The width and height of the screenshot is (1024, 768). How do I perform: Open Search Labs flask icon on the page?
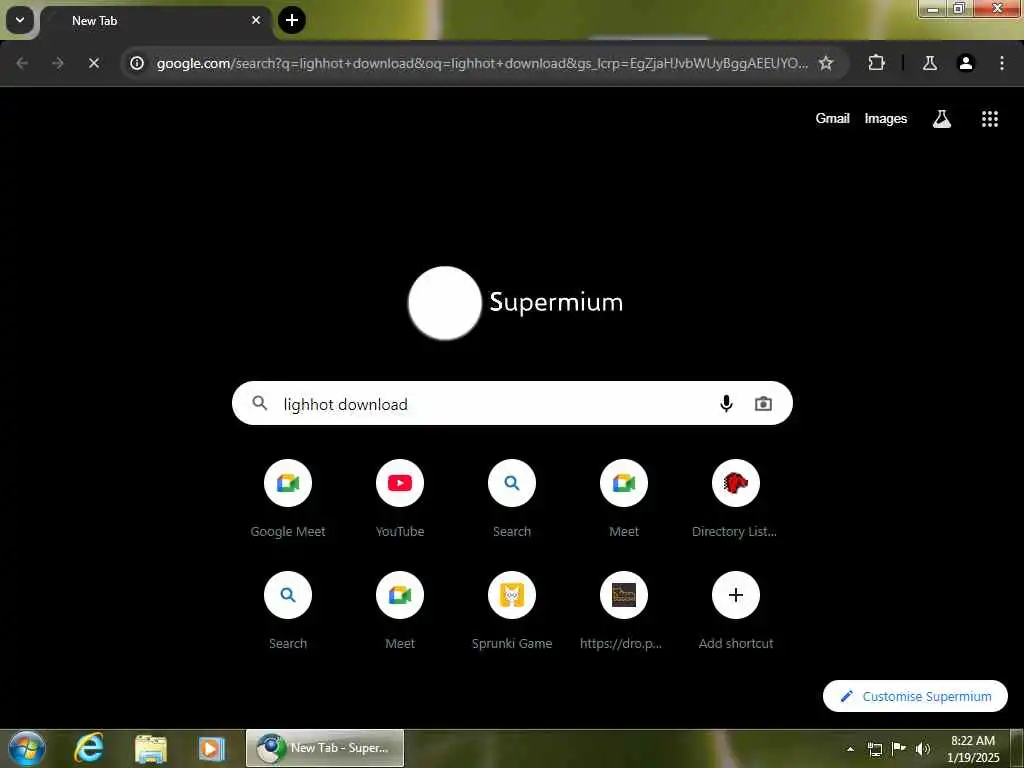[942, 118]
